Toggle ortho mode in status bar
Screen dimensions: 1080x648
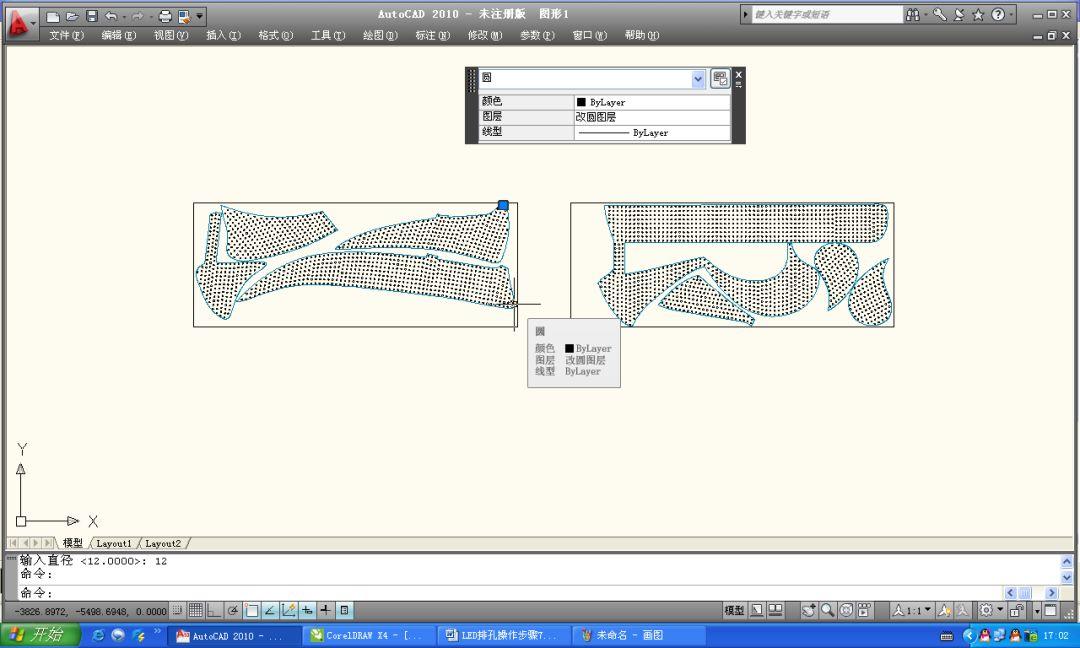point(214,610)
